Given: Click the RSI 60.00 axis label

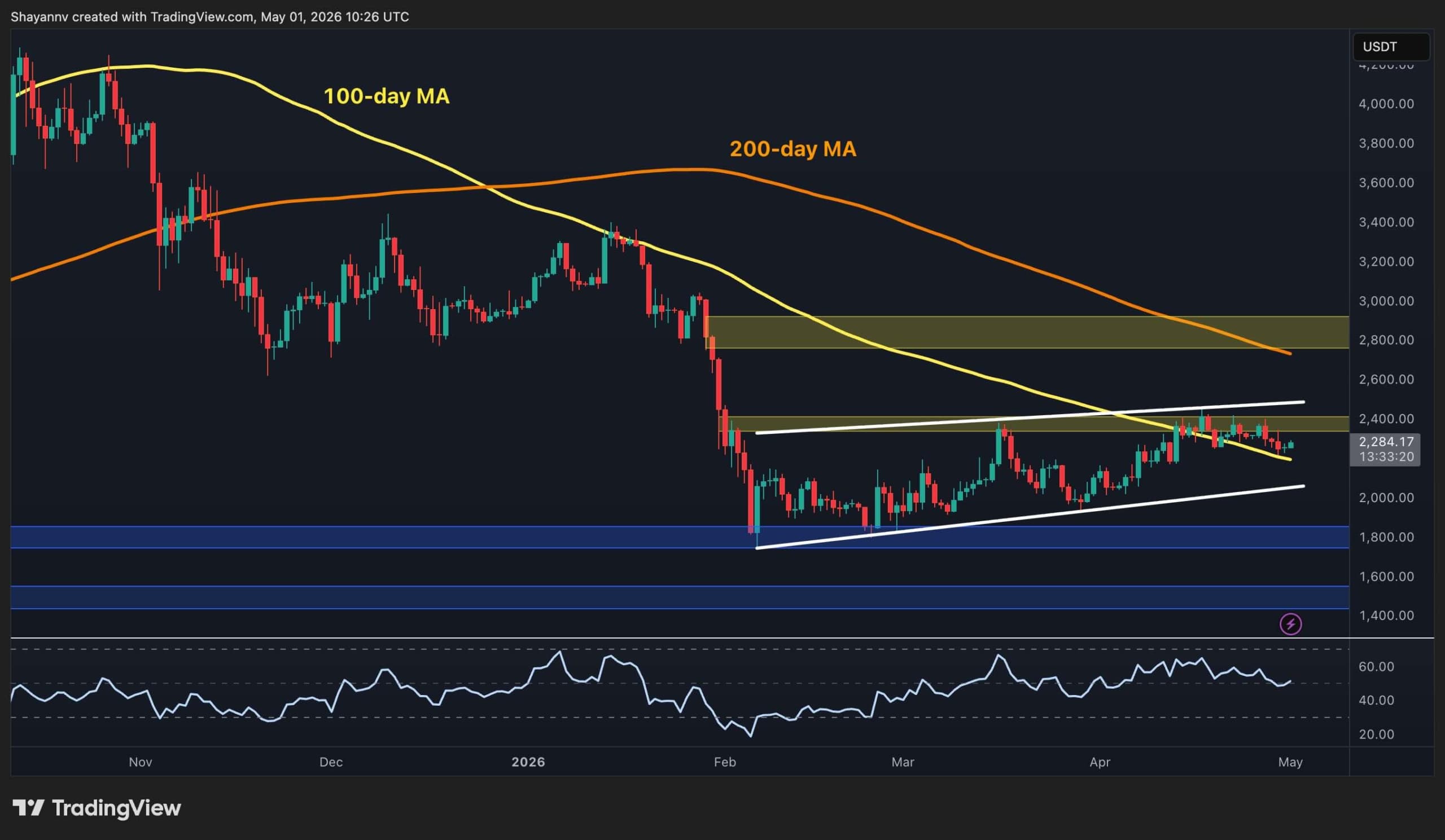Looking at the screenshot, I should click(x=1376, y=666).
